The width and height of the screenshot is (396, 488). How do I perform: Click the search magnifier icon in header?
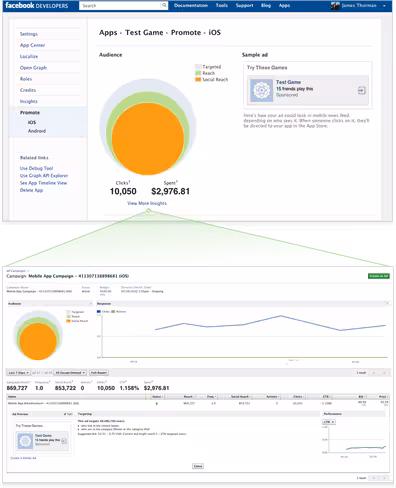click(164, 5)
